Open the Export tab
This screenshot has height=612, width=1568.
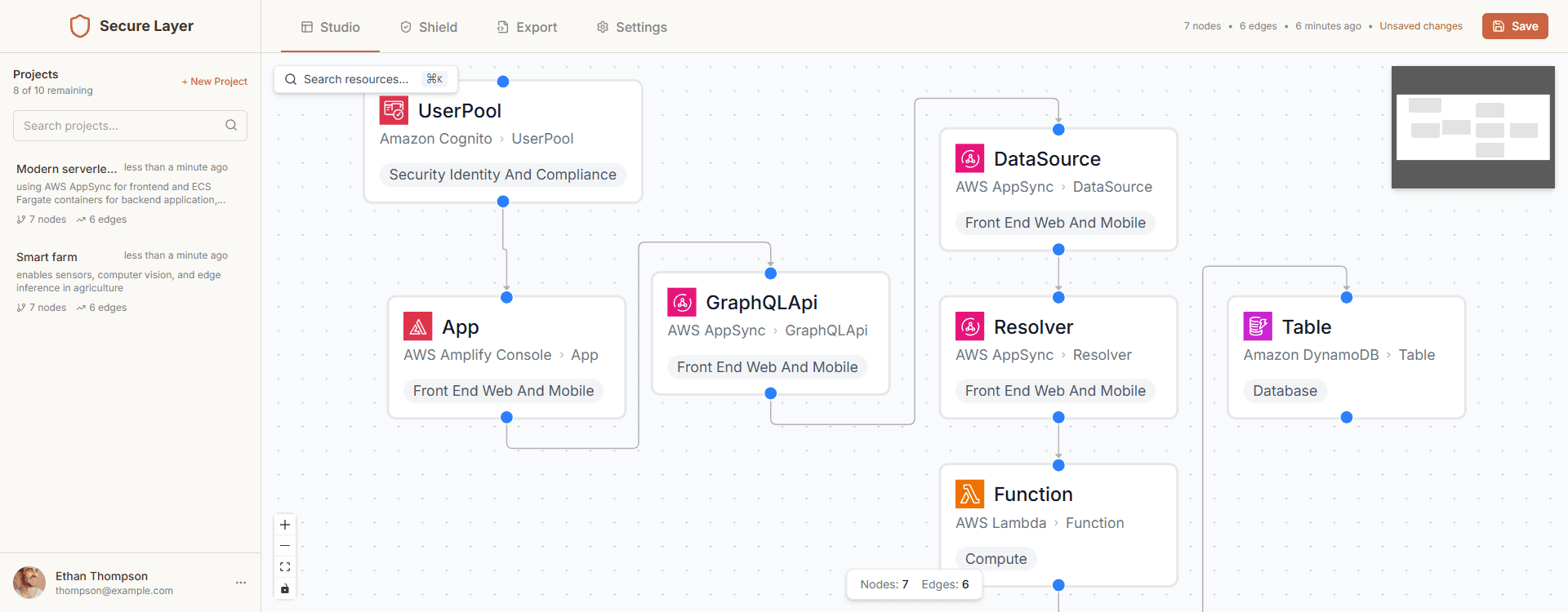527,27
